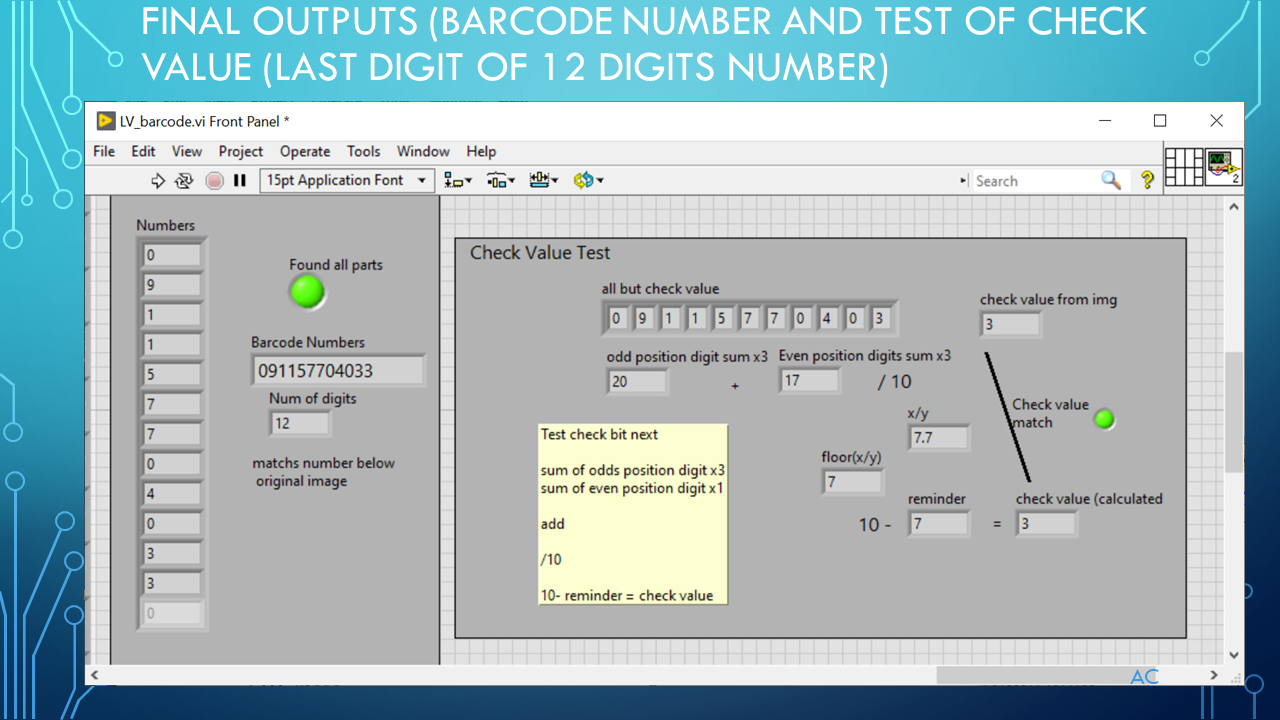Open the Help menu
This screenshot has height=720, width=1280.
(481, 151)
